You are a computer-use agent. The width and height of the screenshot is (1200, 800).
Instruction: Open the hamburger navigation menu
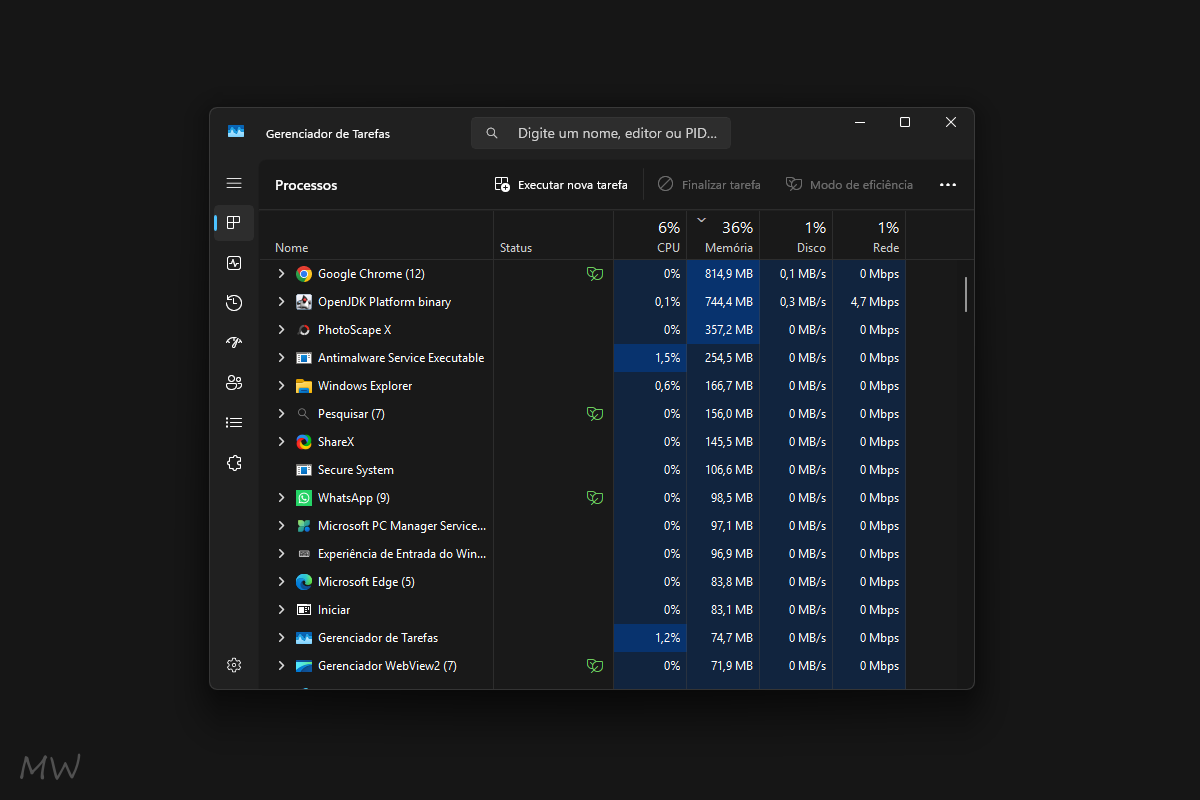(x=234, y=183)
